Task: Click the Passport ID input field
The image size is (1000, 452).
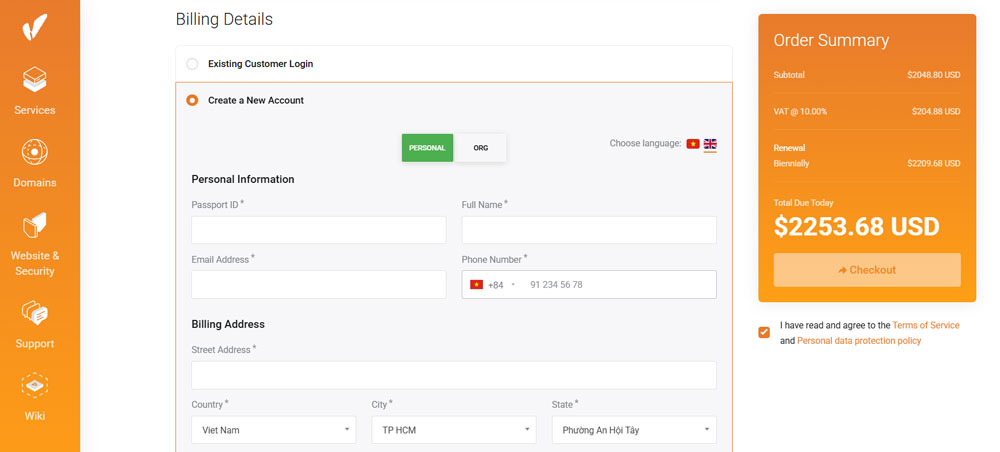Action: (x=319, y=230)
